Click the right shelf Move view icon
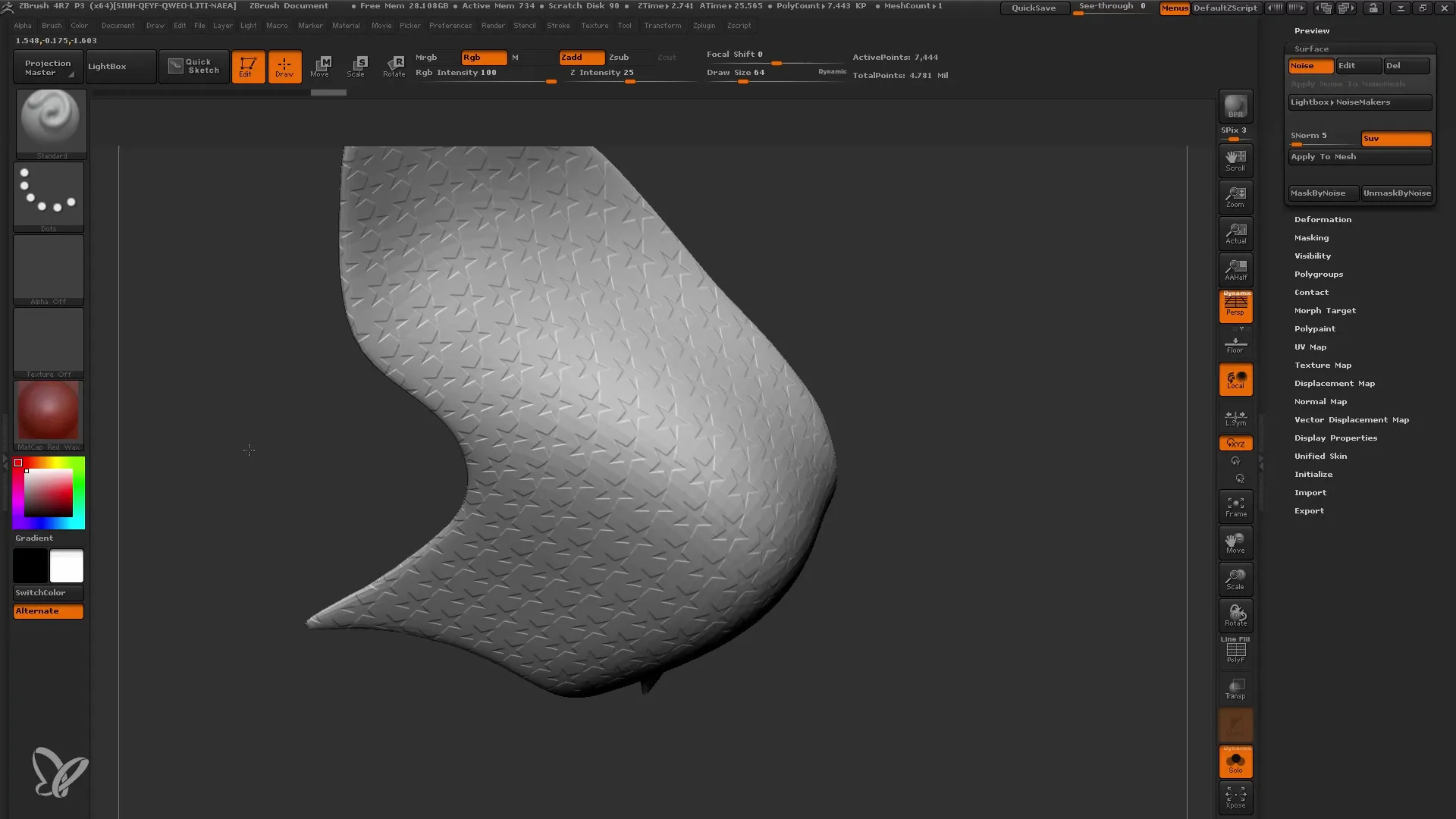The image size is (1456, 819). point(1235,543)
